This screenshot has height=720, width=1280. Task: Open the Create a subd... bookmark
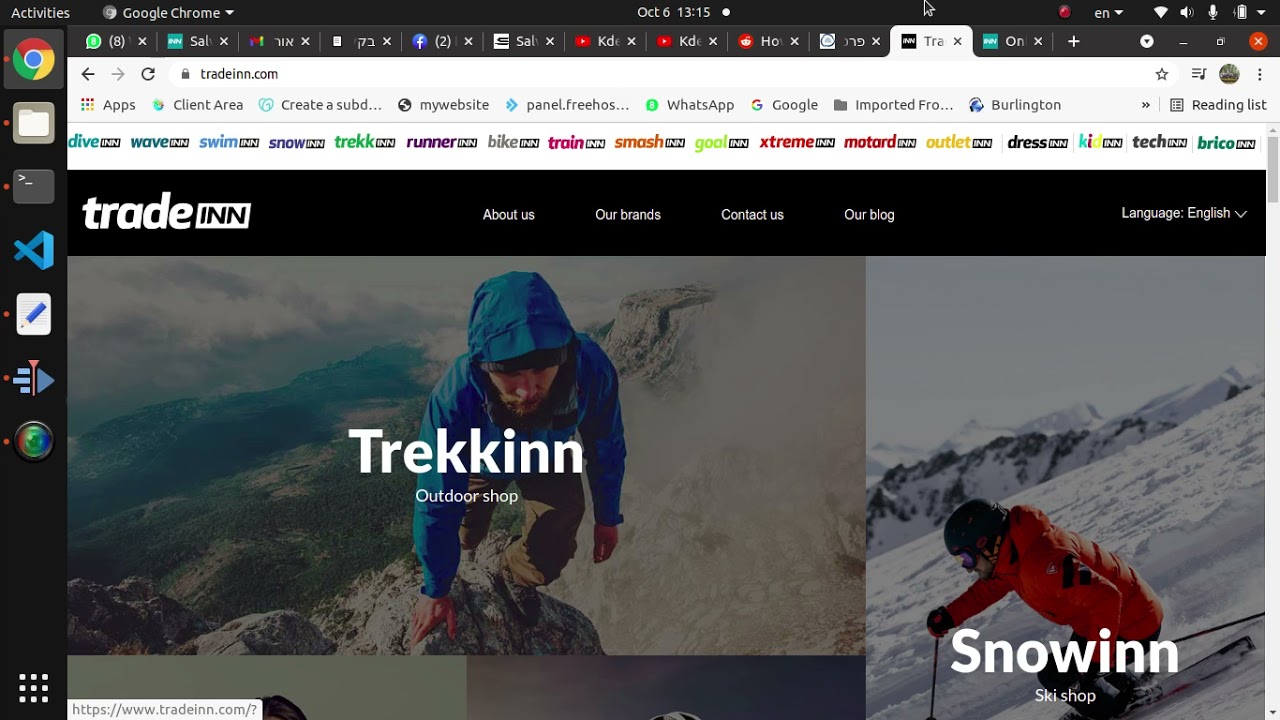[x=320, y=105]
